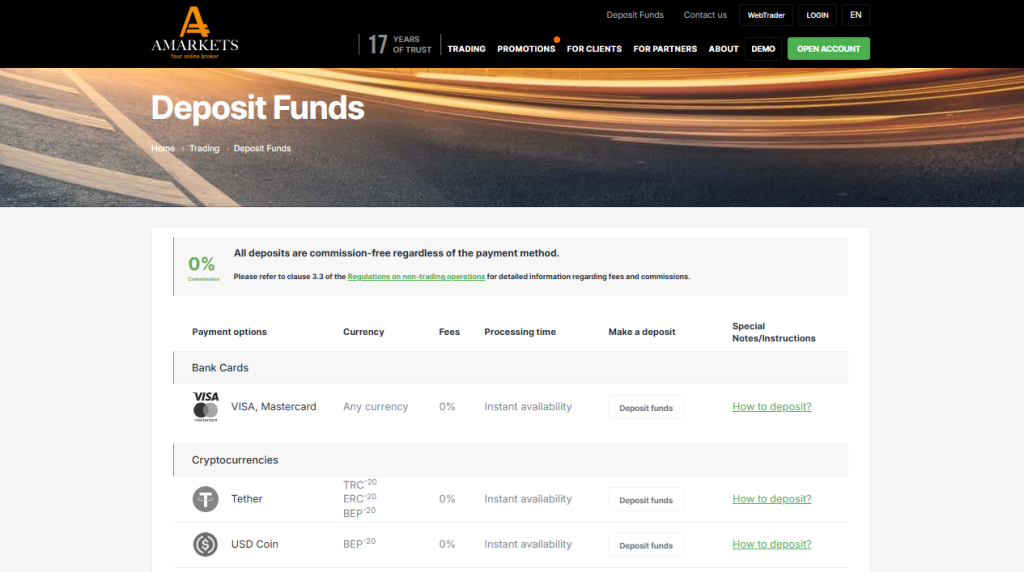Go to Home in breadcrumb
Image resolution: width=1024 pixels, height=572 pixels.
point(163,148)
